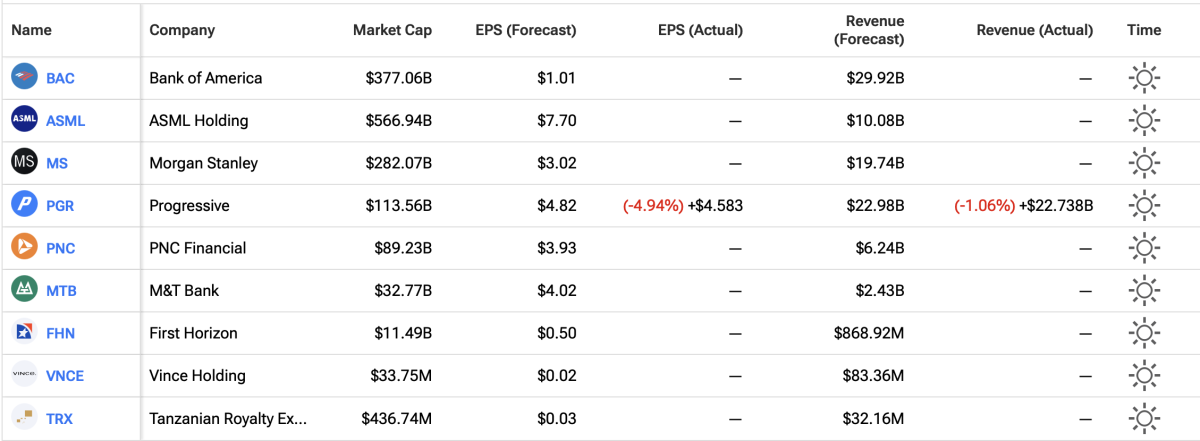The width and height of the screenshot is (1200, 441).
Task: Click the ASML Holding logo icon
Action: 24,120
